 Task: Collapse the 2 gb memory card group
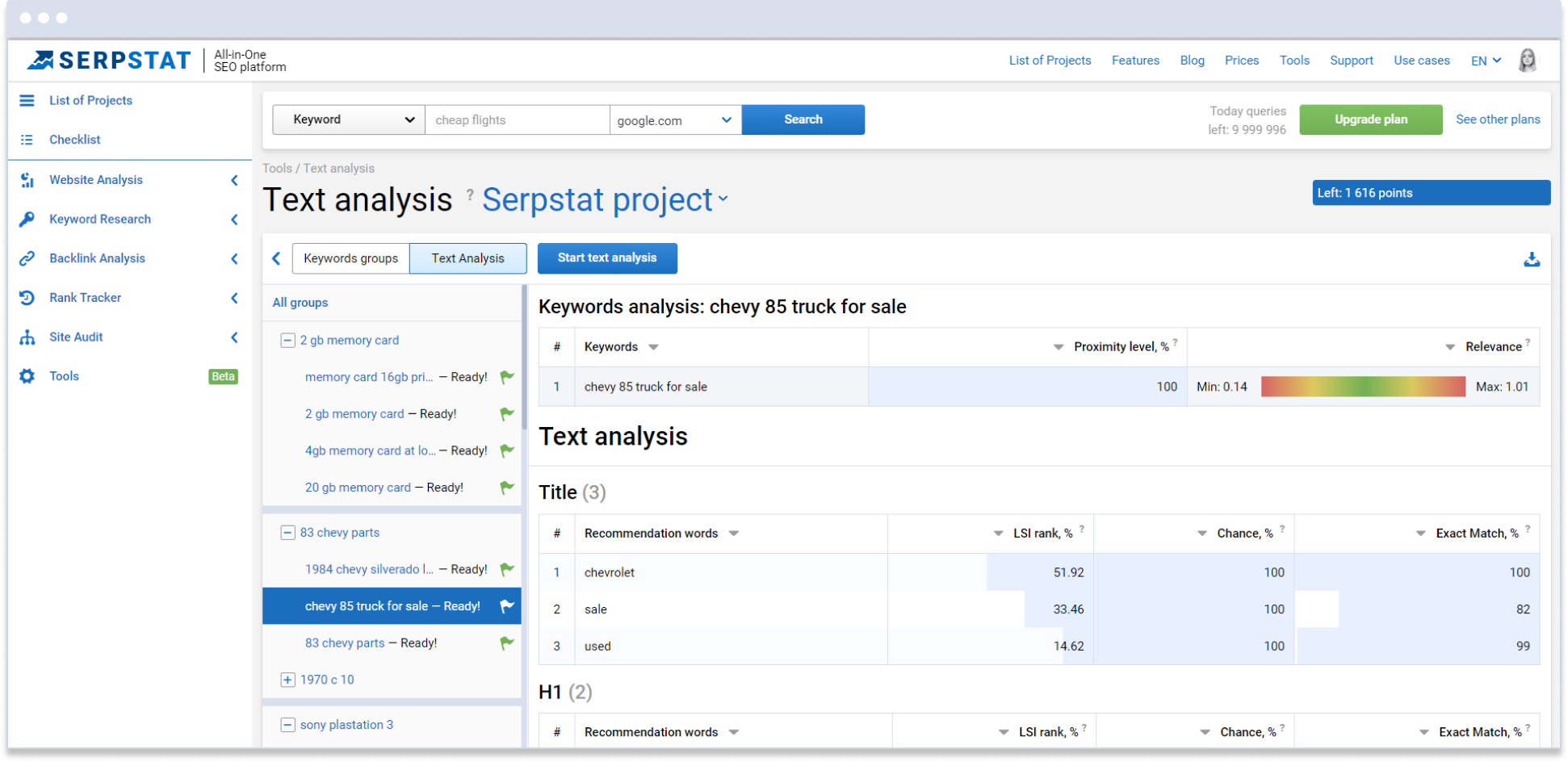[x=287, y=341]
